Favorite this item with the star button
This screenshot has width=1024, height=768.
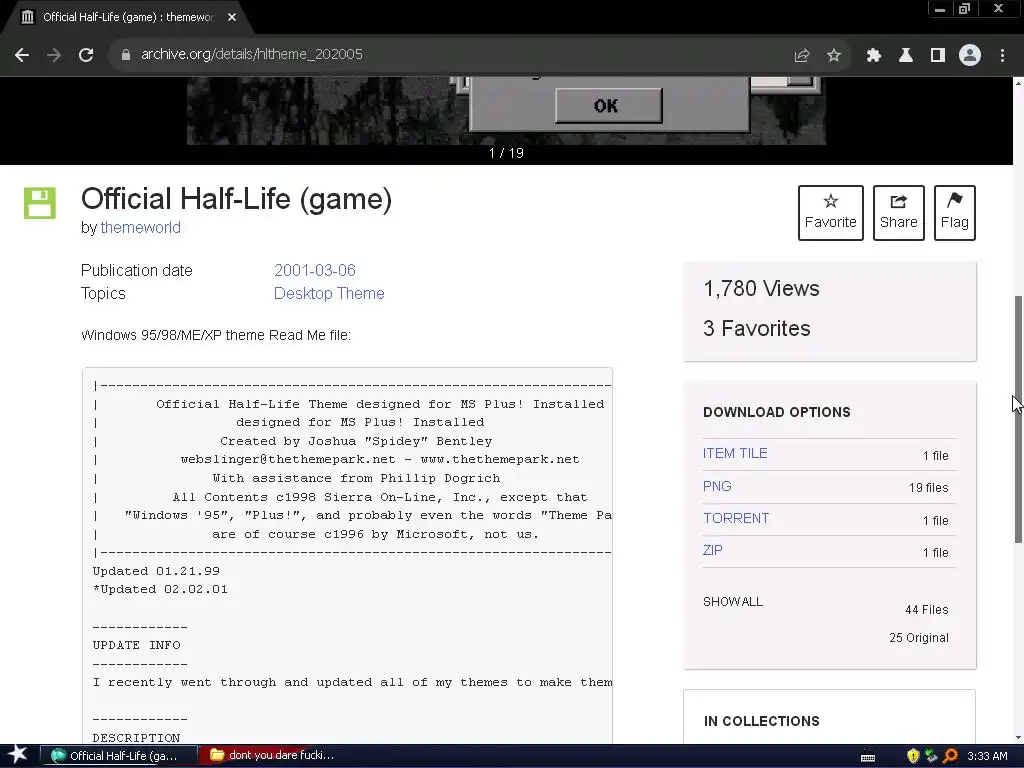point(831,213)
